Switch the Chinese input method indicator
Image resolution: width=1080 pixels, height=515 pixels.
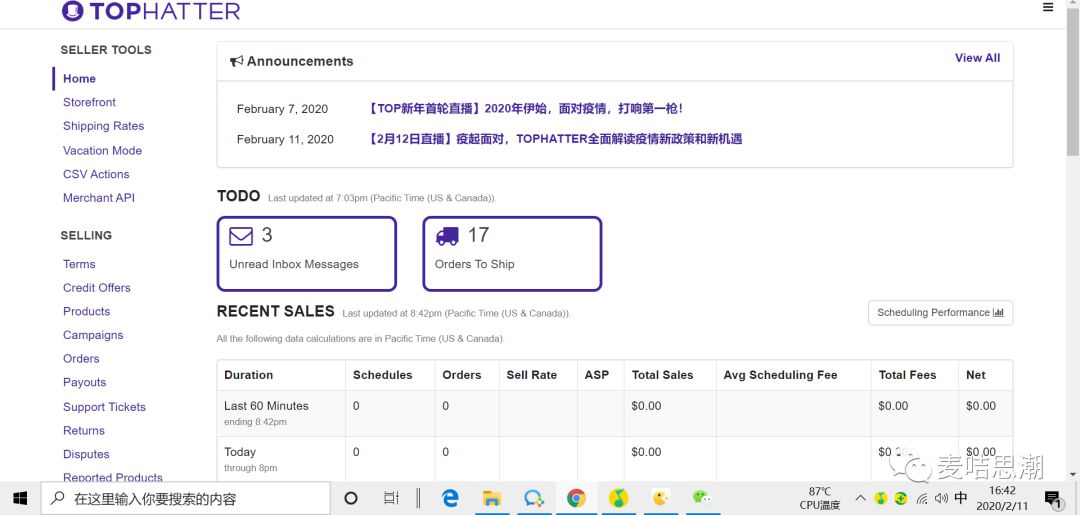961,498
